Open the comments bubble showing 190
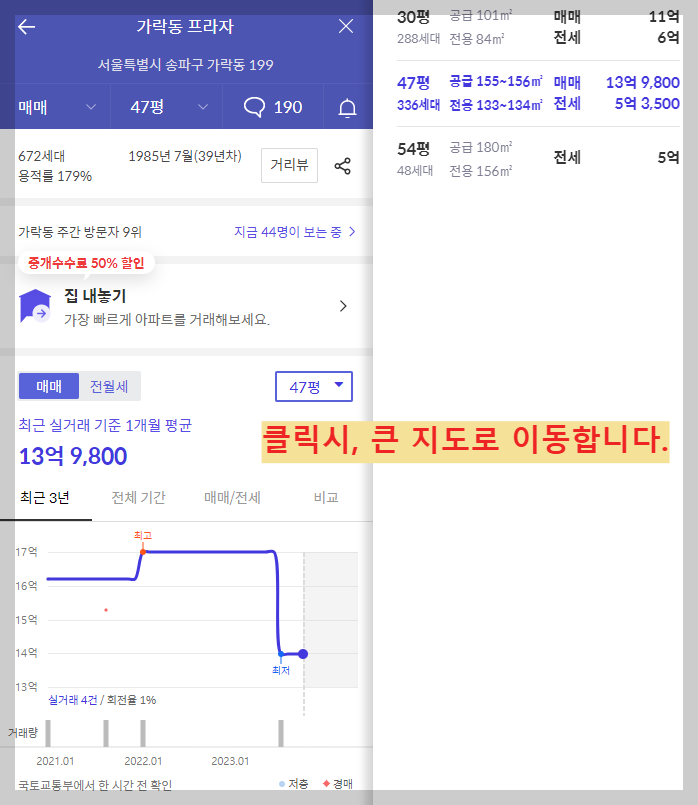This screenshot has width=698, height=805. tap(273, 107)
